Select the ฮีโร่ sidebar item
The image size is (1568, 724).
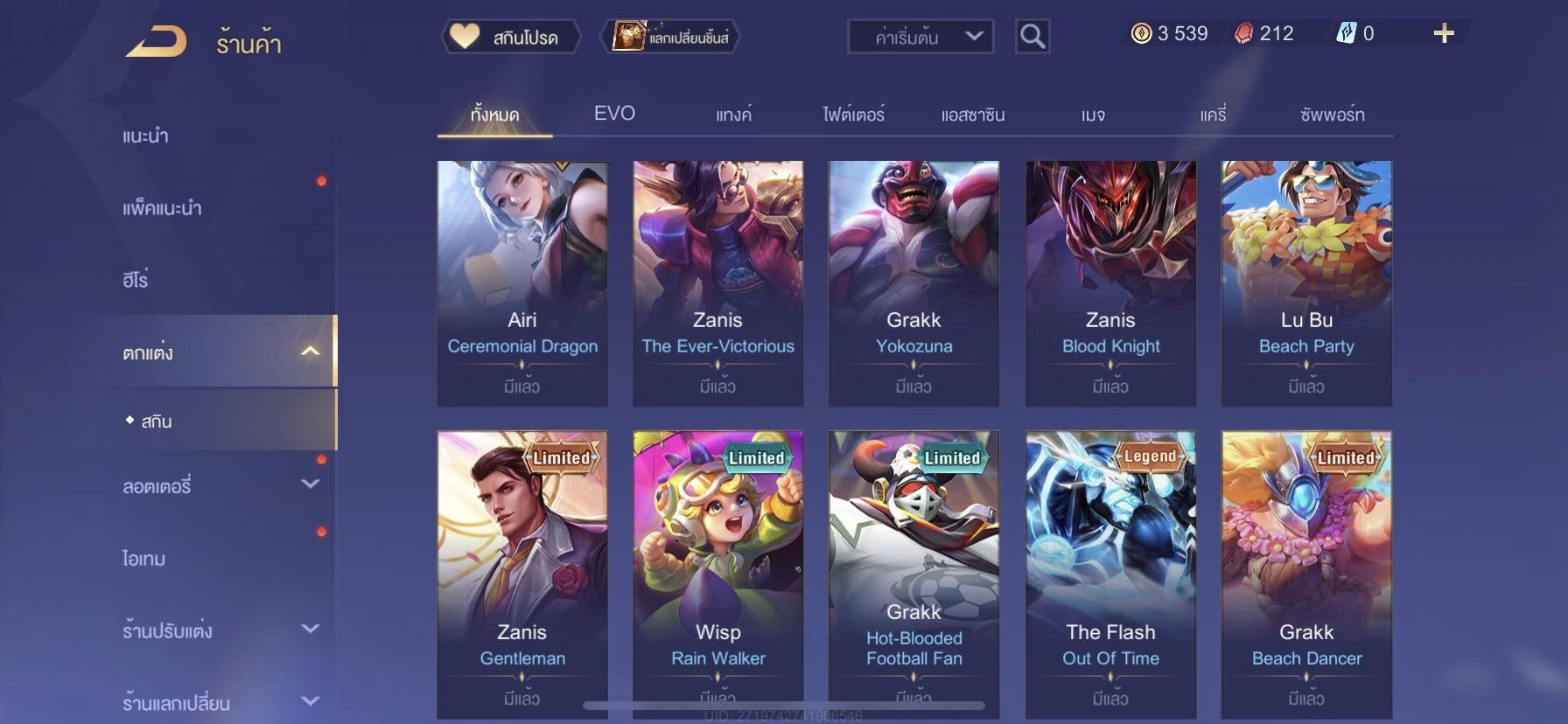136,280
